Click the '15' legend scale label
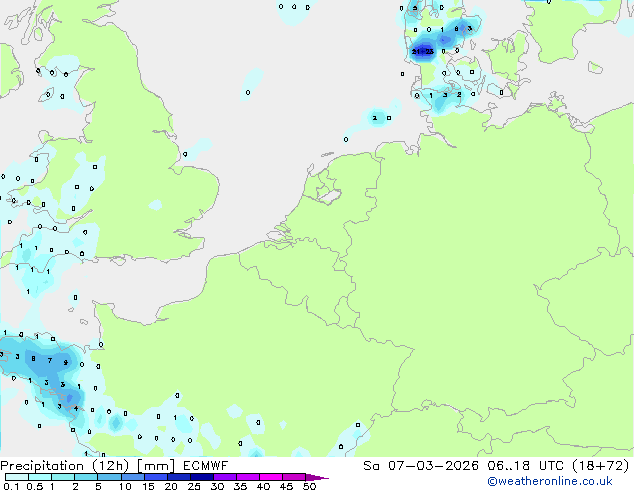The image size is (634, 490). pyautogui.click(x=148, y=486)
